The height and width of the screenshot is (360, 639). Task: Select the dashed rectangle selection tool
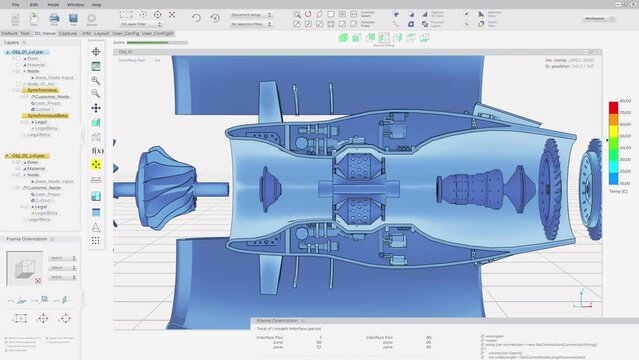coord(126,15)
